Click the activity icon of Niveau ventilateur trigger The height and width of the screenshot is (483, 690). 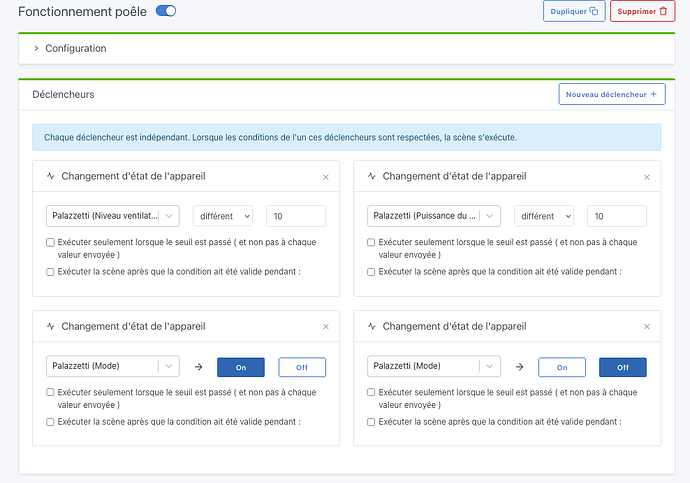pyautogui.click(x=50, y=176)
